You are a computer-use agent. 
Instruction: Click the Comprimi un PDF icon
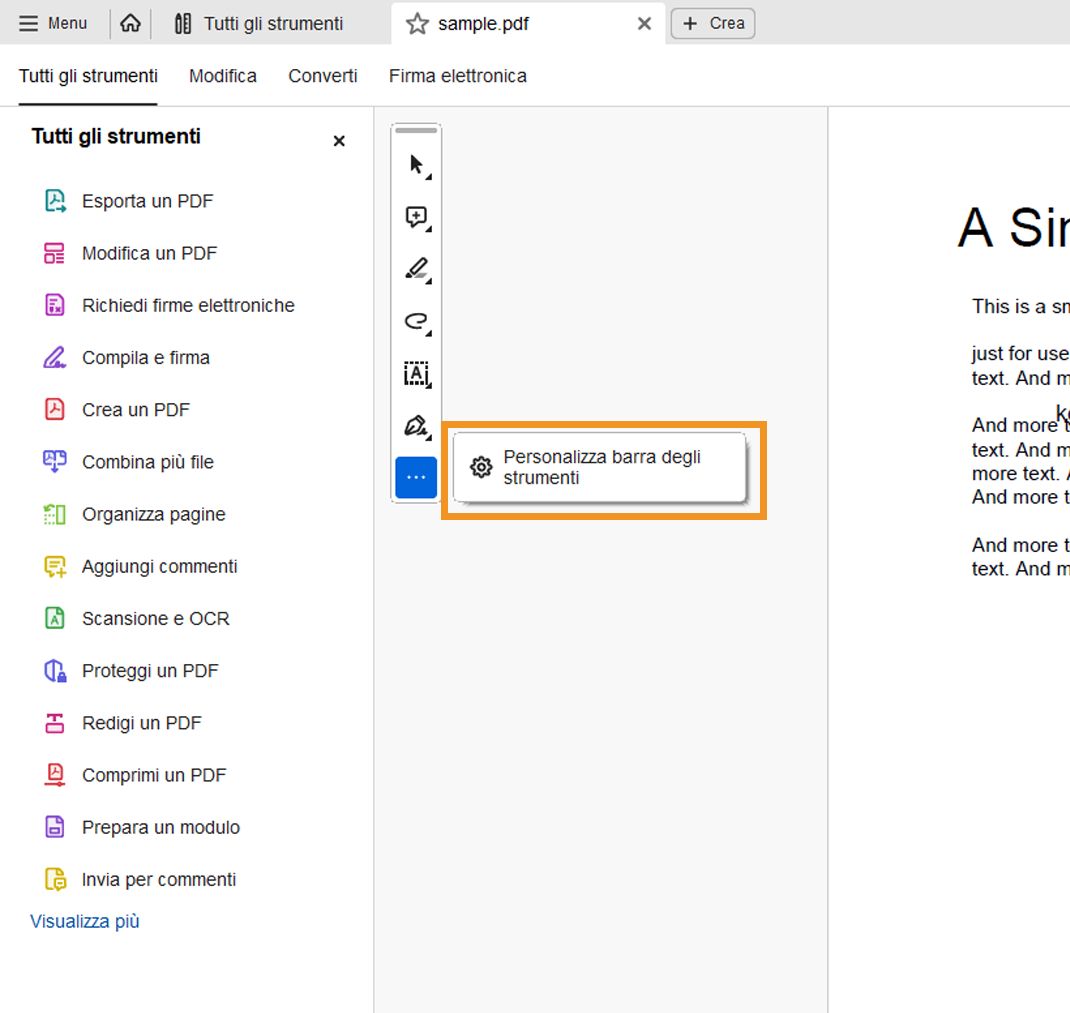[55, 775]
